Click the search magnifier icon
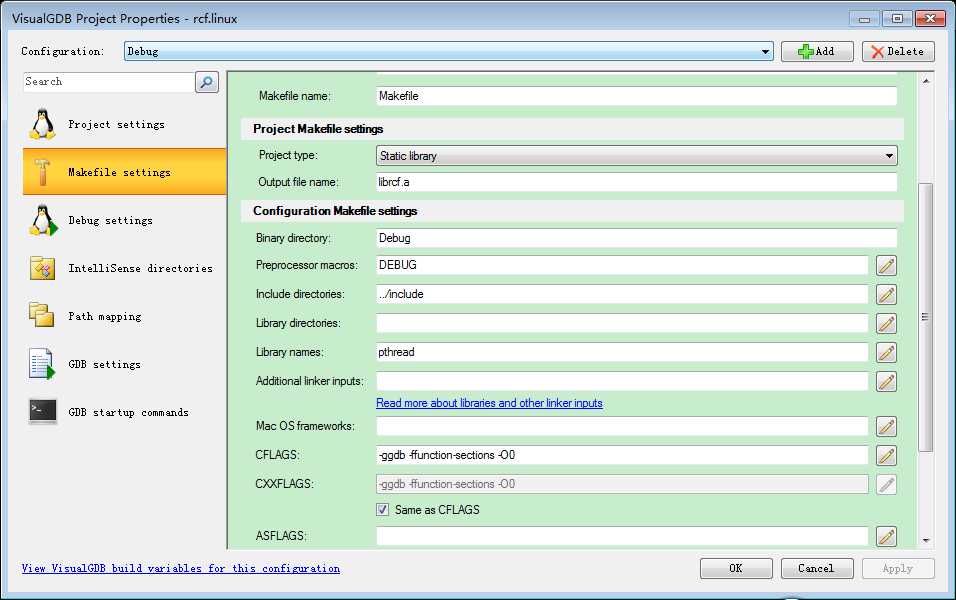The height and width of the screenshot is (600, 956). click(x=207, y=82)
